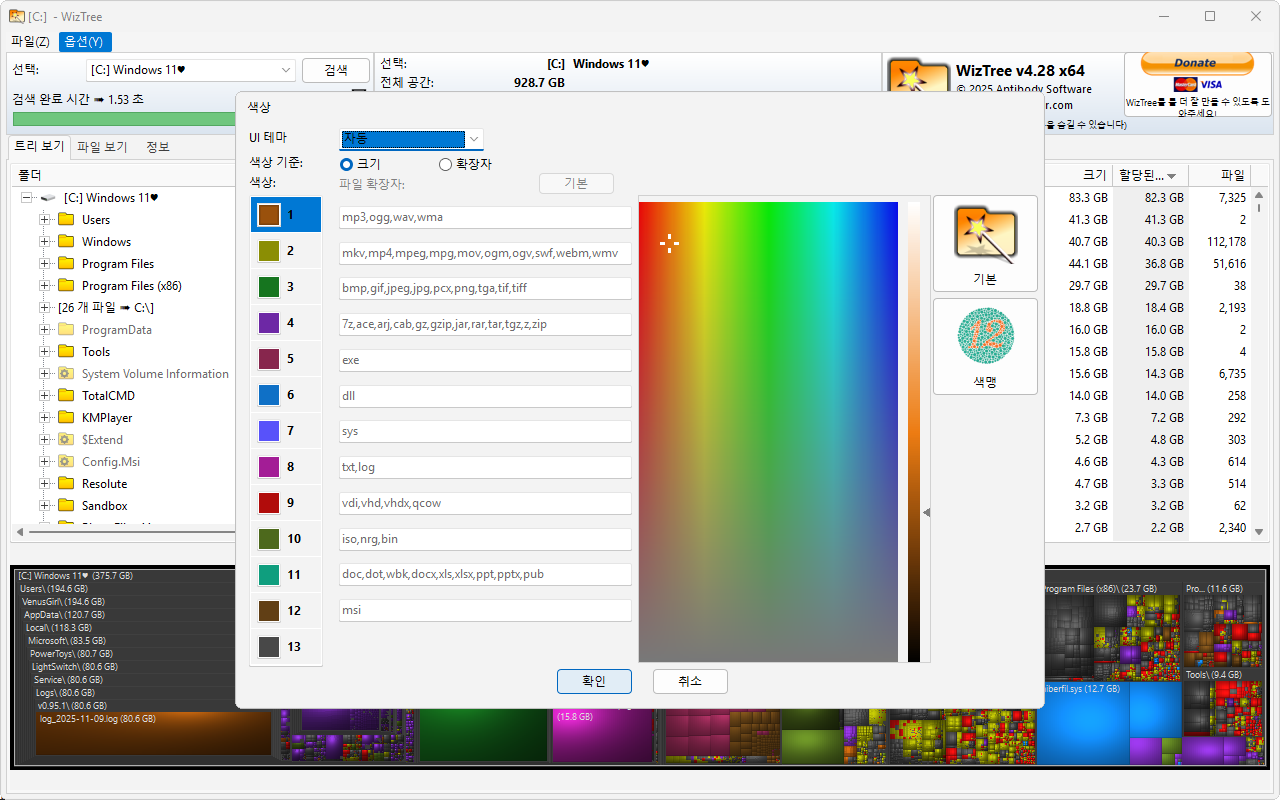Click the System Volume Information gear folder icon
1280x800 pixels.
[66, 374]
